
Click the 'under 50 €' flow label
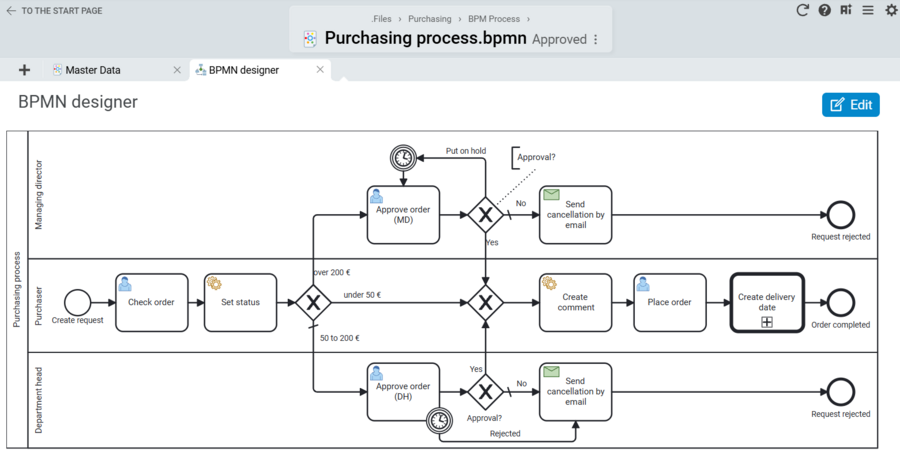click(x=362, y=295)
